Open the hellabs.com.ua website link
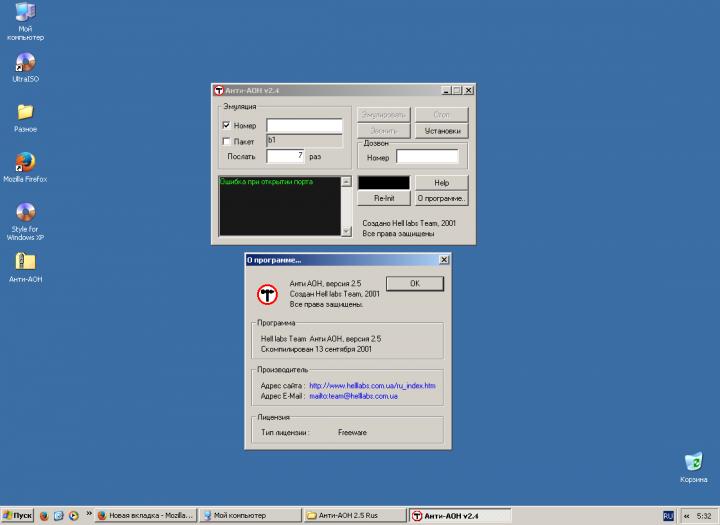 tap(372, 385)
